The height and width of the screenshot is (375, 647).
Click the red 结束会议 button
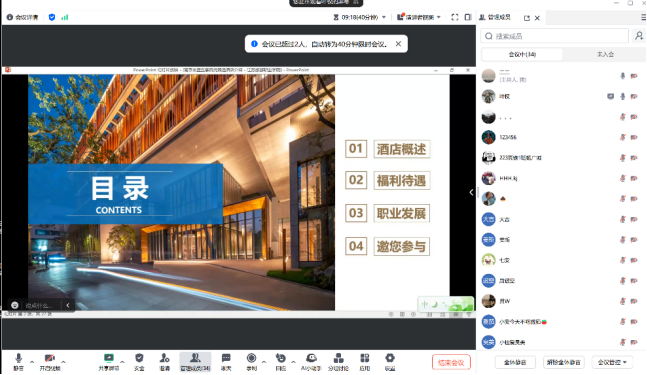pos(451,363)
